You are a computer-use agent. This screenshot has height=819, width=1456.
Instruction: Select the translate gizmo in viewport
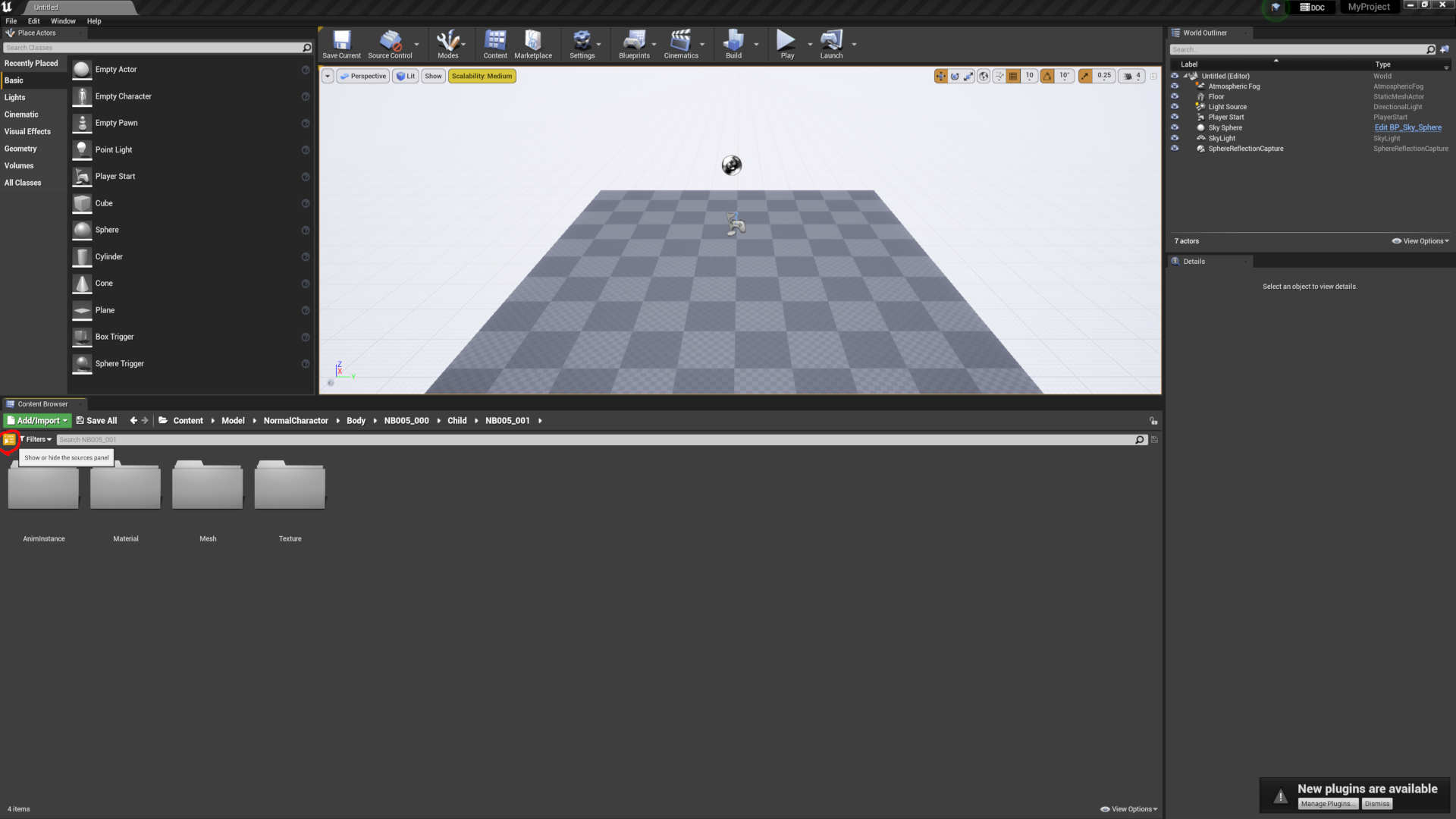pos(941,76)
